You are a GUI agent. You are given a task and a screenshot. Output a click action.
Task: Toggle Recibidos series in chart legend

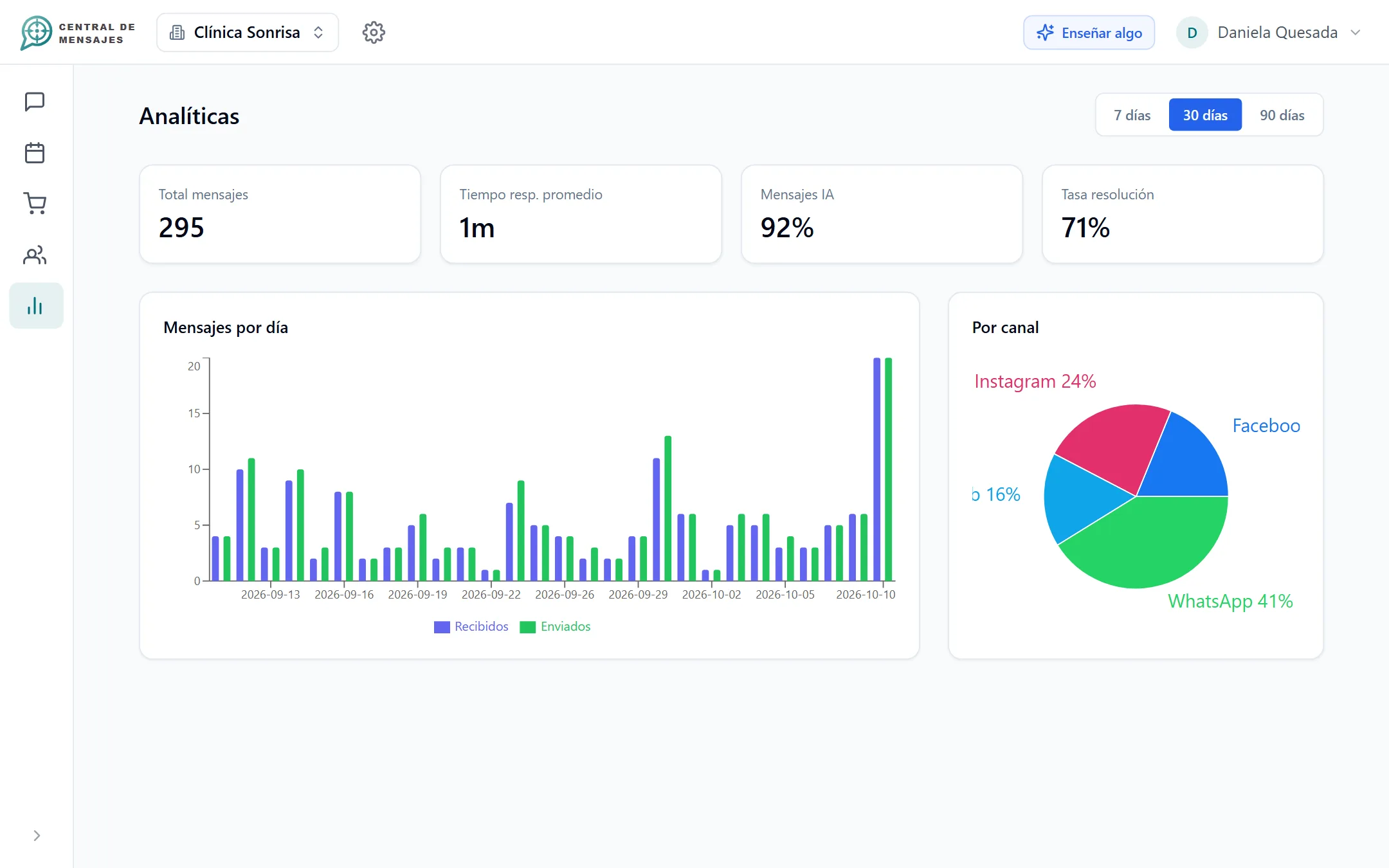coord(471,627)
